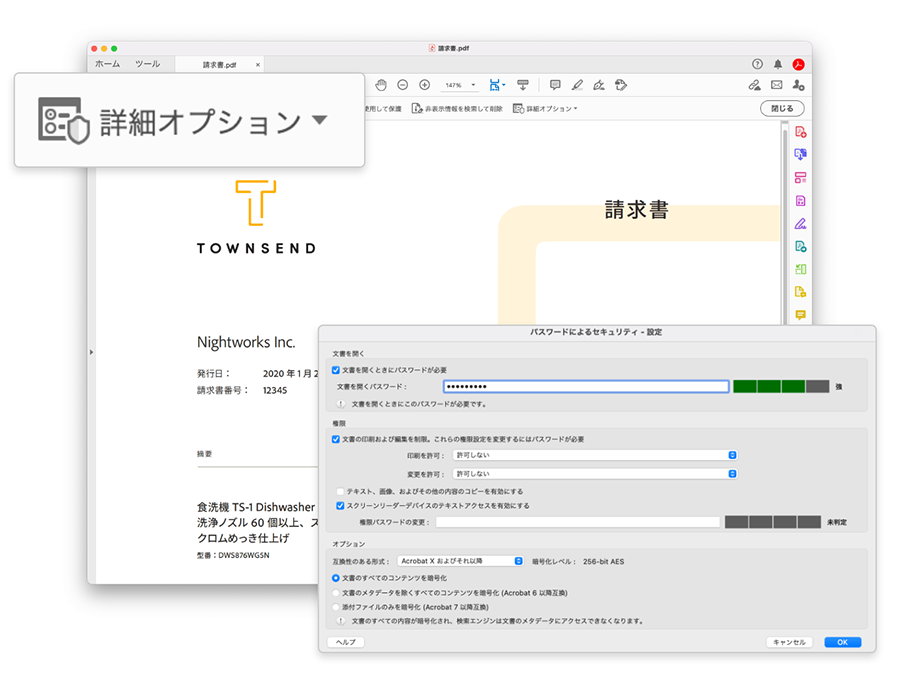Enable テキスト、画像 copy content checkbox
900x675 pixels.
pos(341,492)
